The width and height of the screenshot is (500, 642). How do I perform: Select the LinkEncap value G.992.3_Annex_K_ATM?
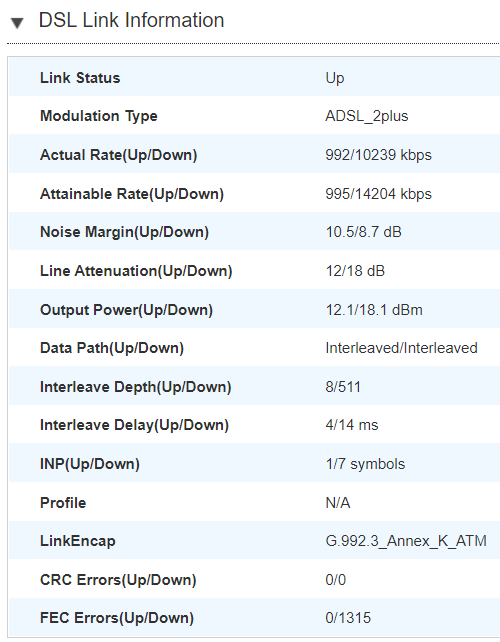pyautogui.click(x=406, y=541)
